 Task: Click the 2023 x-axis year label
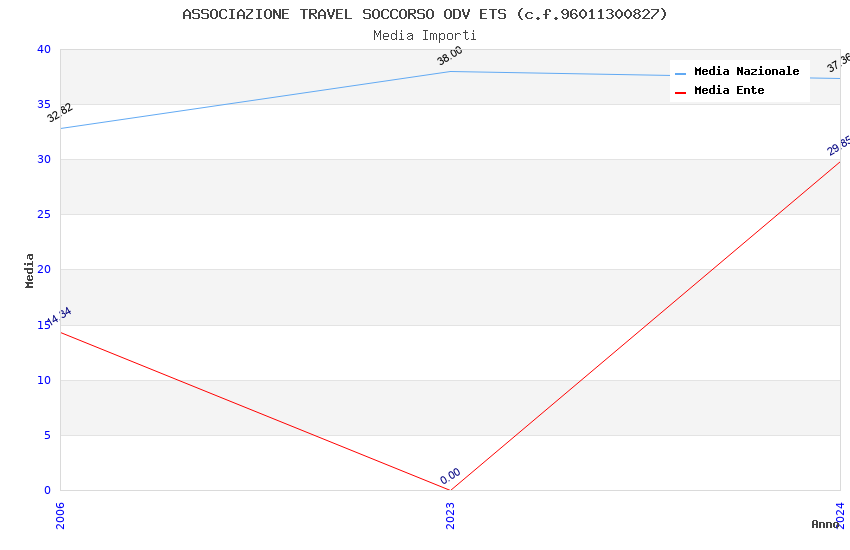(x=450, y=515)
